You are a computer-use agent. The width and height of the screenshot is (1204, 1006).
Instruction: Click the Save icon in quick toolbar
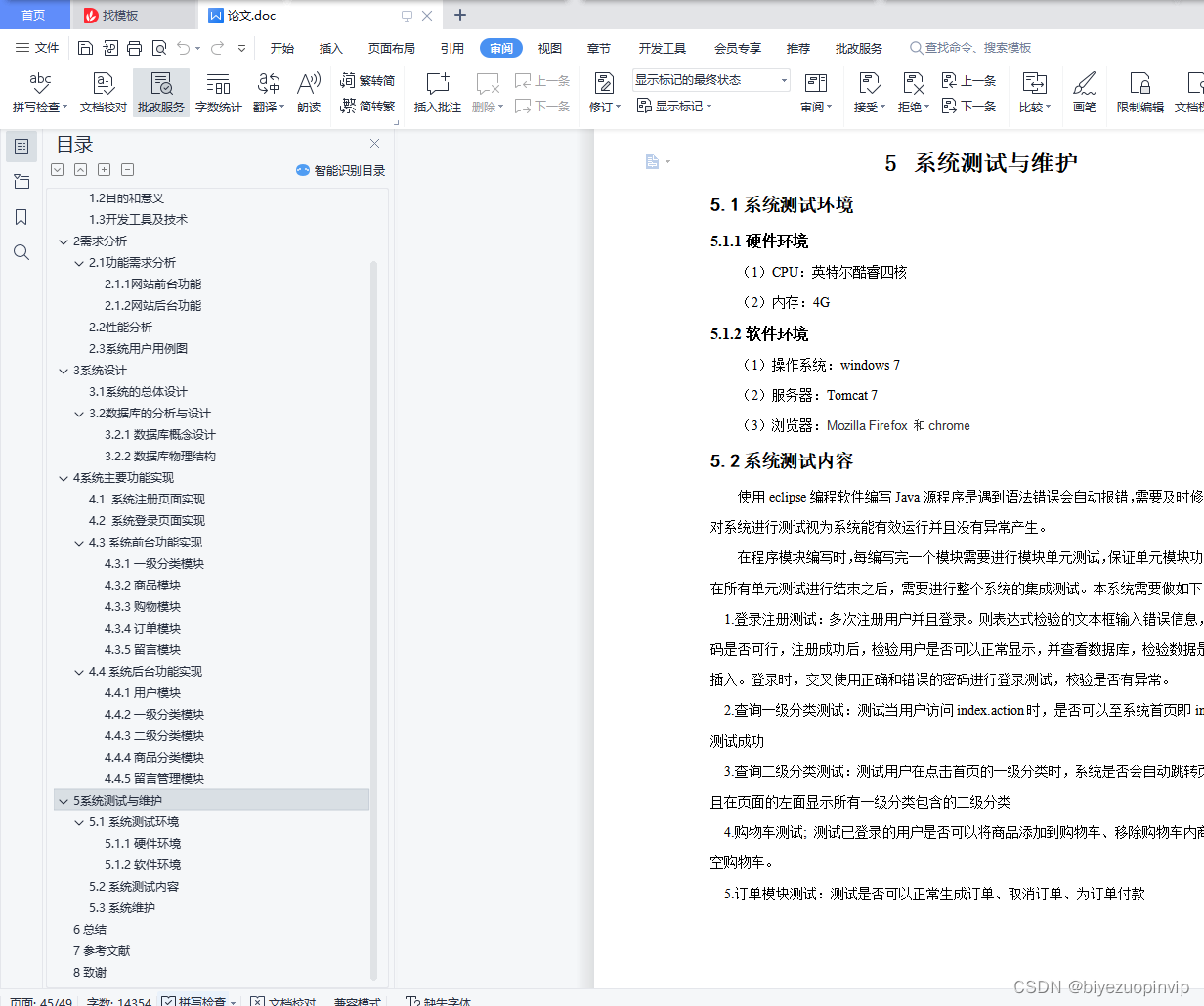tap(85, 48)
